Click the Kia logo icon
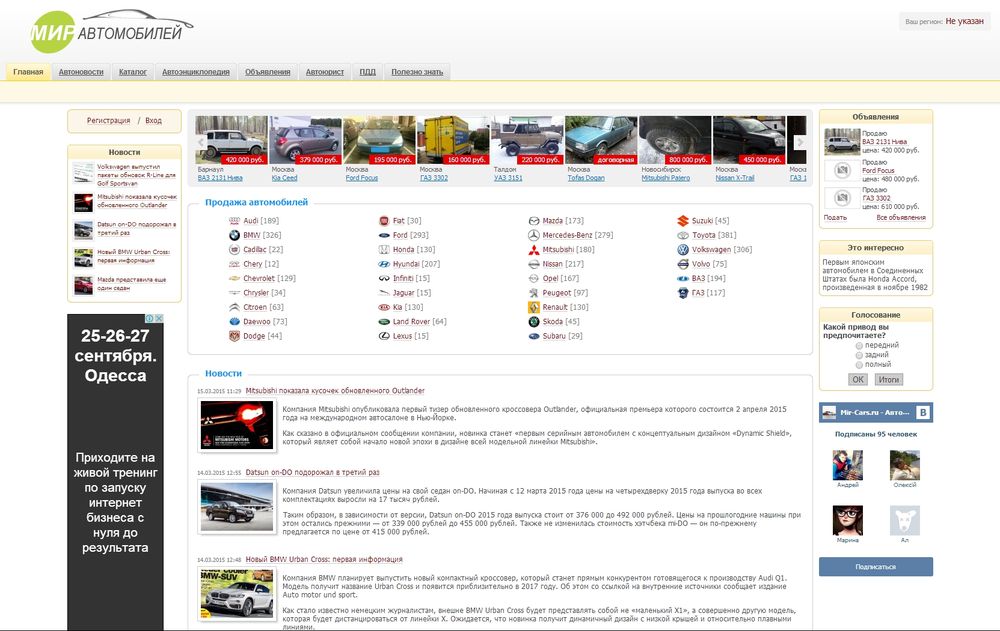This screenshot has width=1000, height=631. coord(384,307)
